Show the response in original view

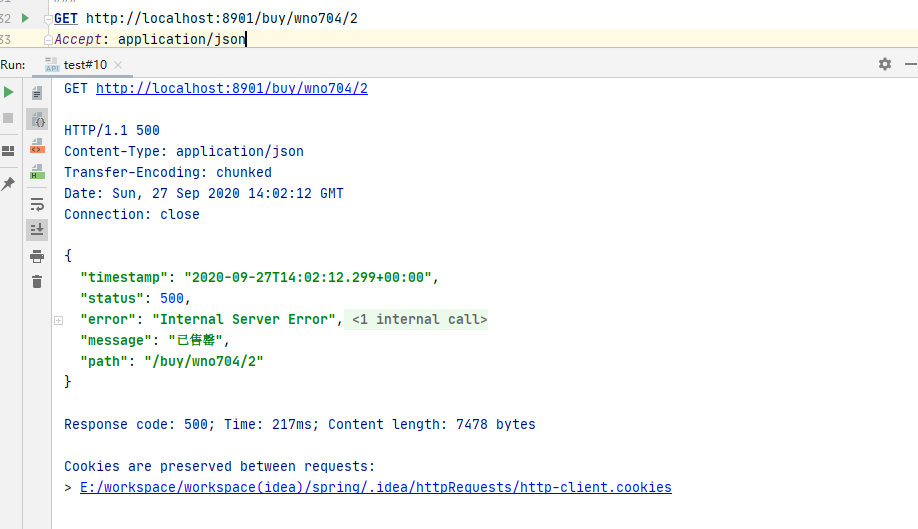(37, 93)
